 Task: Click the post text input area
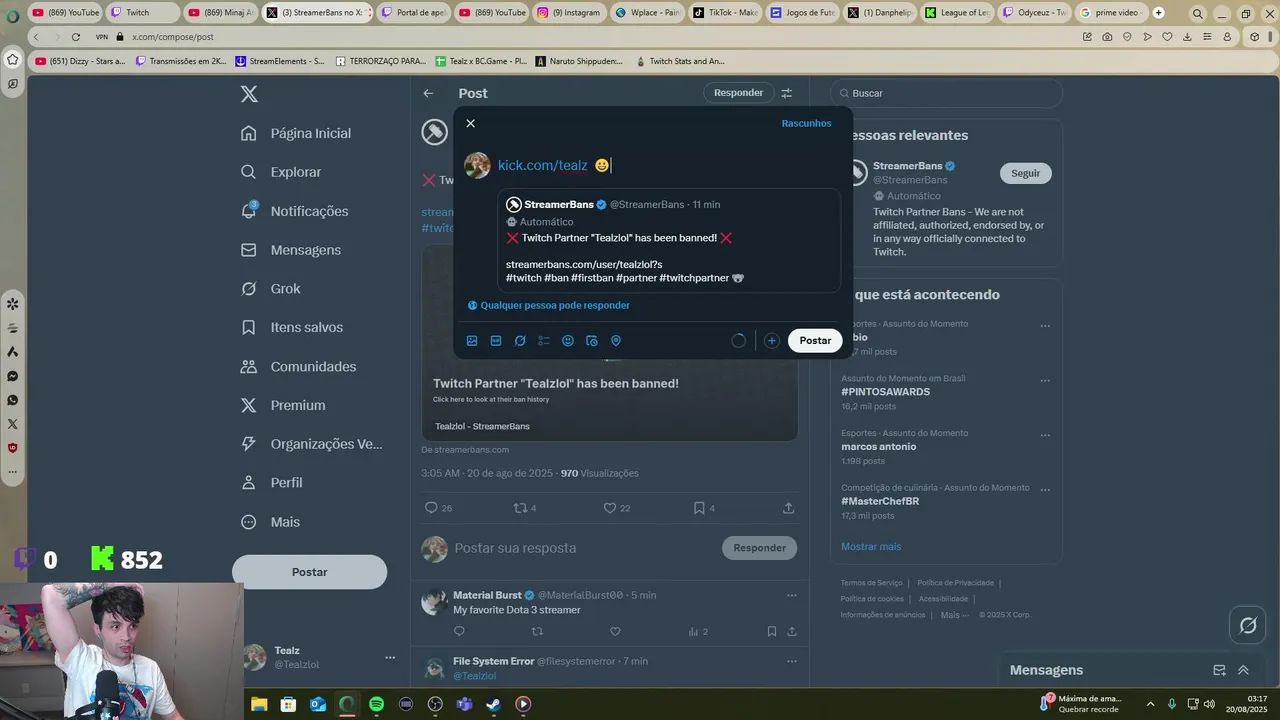coord(668,166)
